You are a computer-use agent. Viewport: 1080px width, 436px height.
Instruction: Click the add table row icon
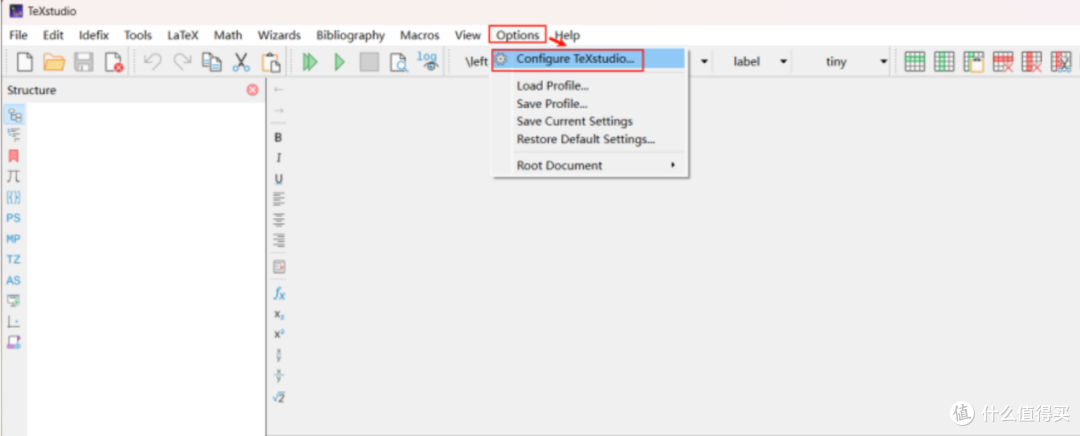(x=914, y=62)
